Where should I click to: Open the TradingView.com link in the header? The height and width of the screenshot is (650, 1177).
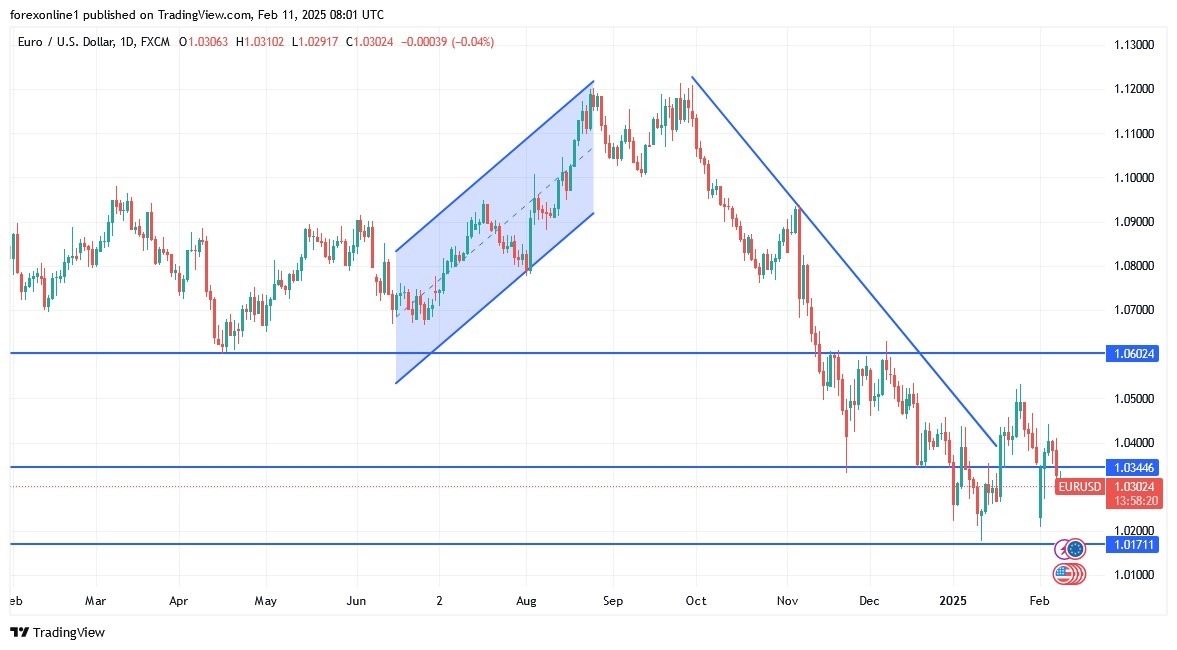tap(198, 15)
